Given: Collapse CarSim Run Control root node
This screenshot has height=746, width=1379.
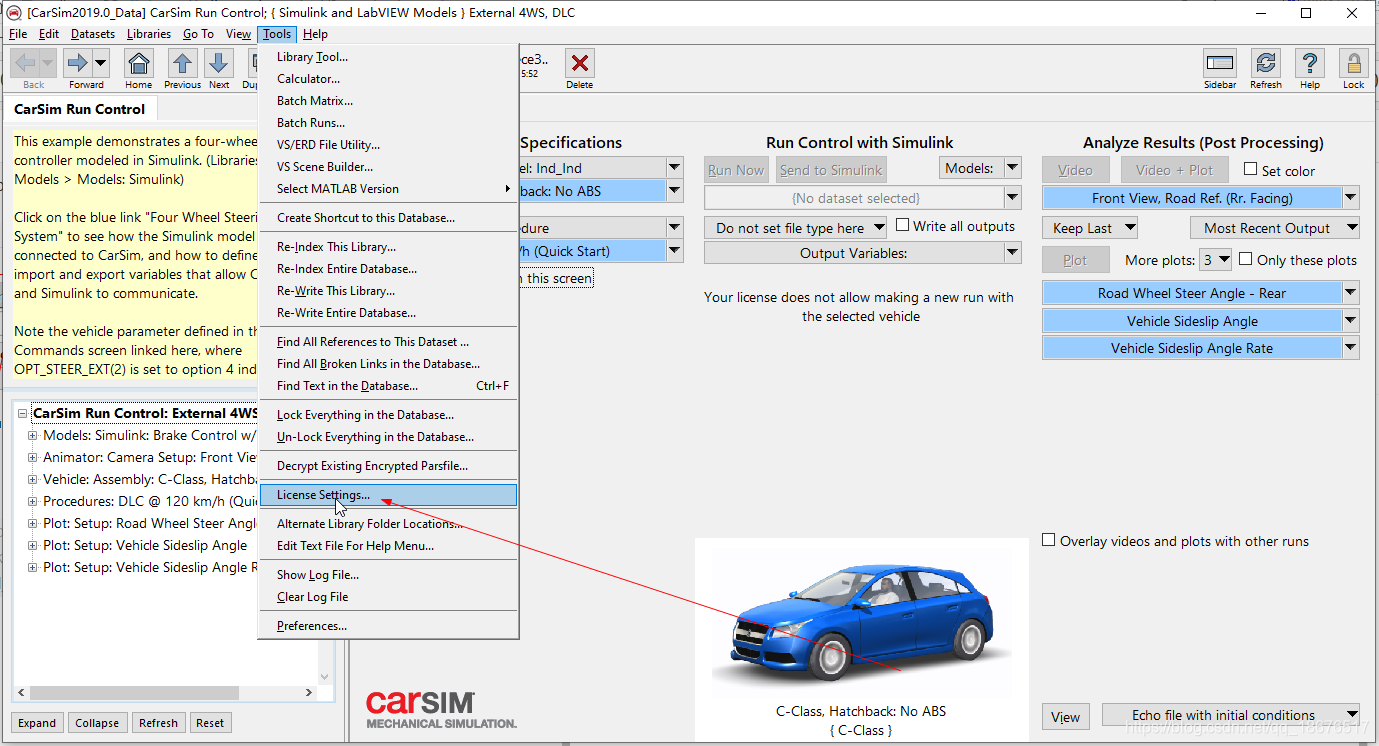Looking at the screenshot, I should (x=22, y=413).
